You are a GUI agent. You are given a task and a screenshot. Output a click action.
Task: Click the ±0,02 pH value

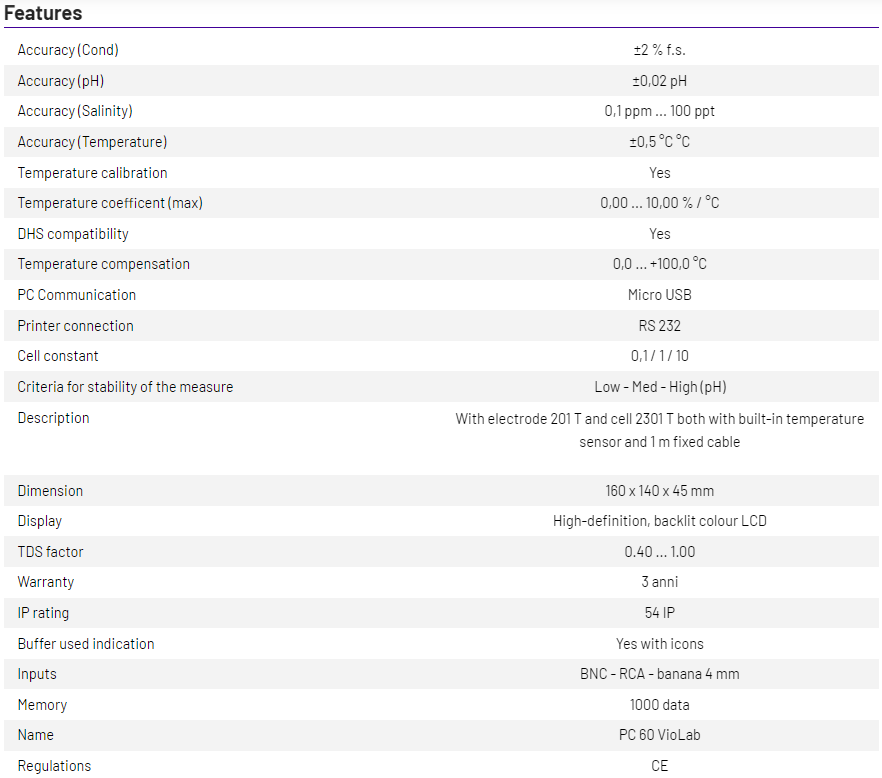point(659,81)
